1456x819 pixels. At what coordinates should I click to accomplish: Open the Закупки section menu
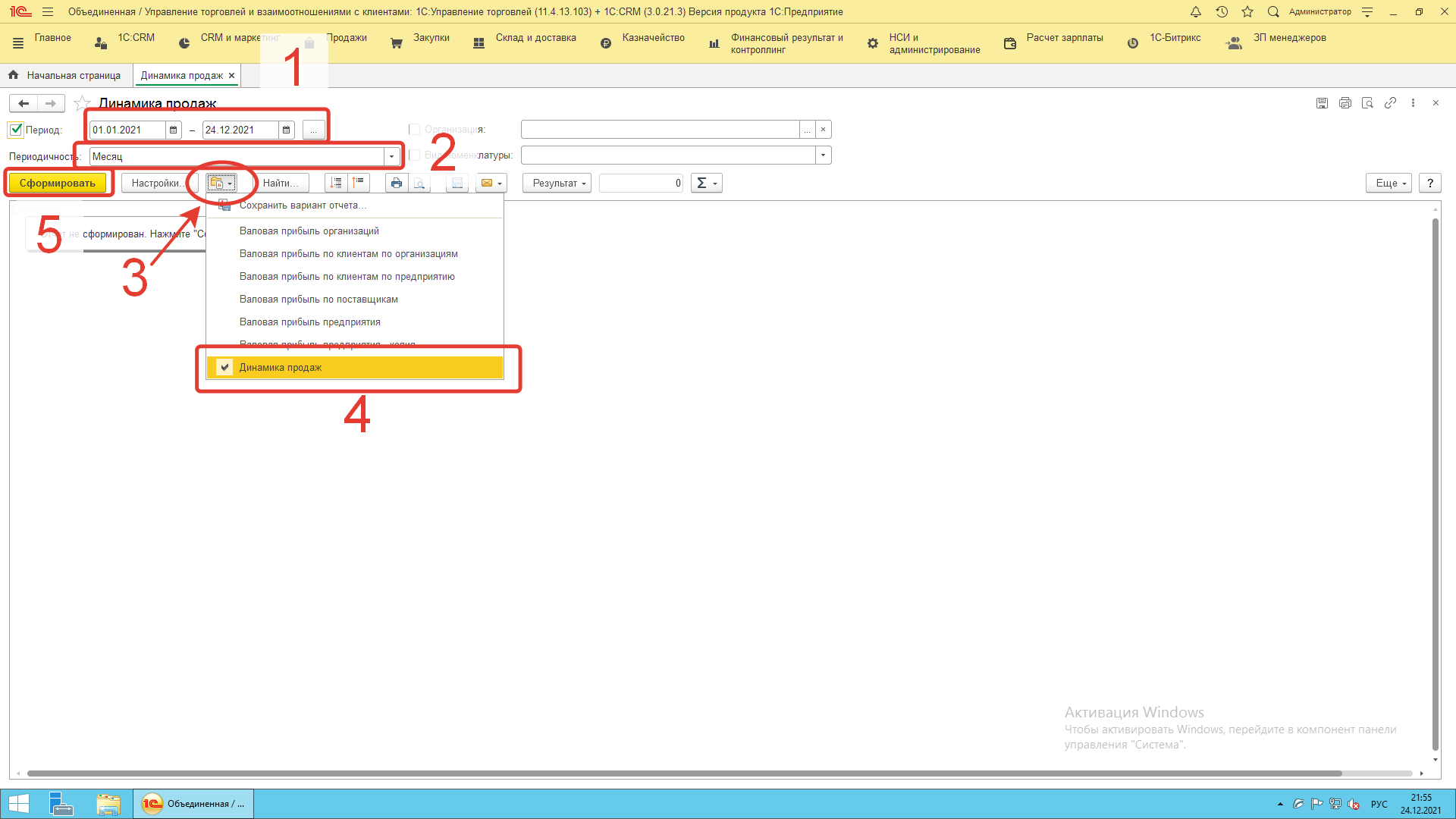tap(431, 38)
